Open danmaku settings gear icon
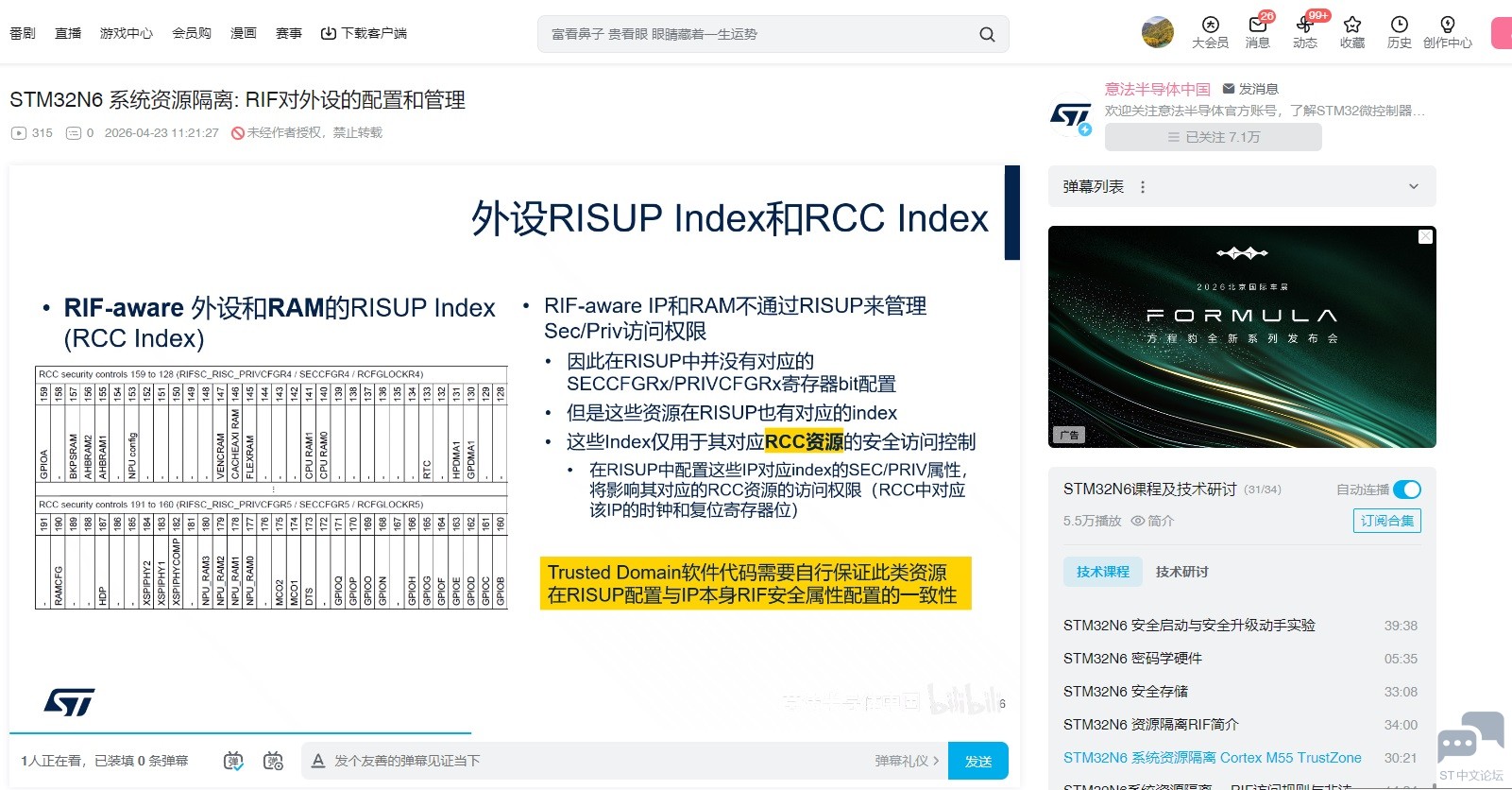The image size is (1512, 790). pos(273,761)
